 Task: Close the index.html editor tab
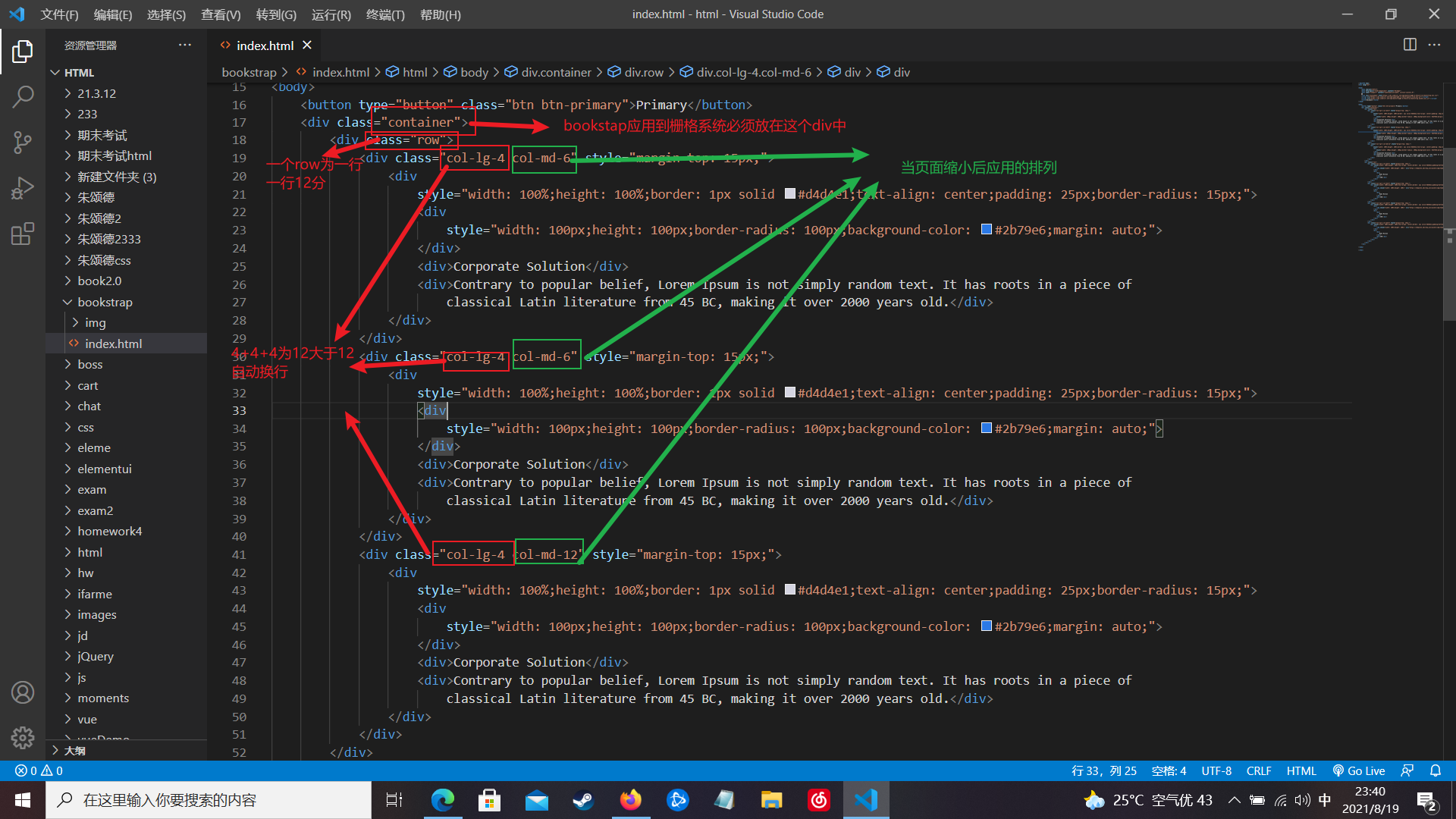[x=307, y=45]
